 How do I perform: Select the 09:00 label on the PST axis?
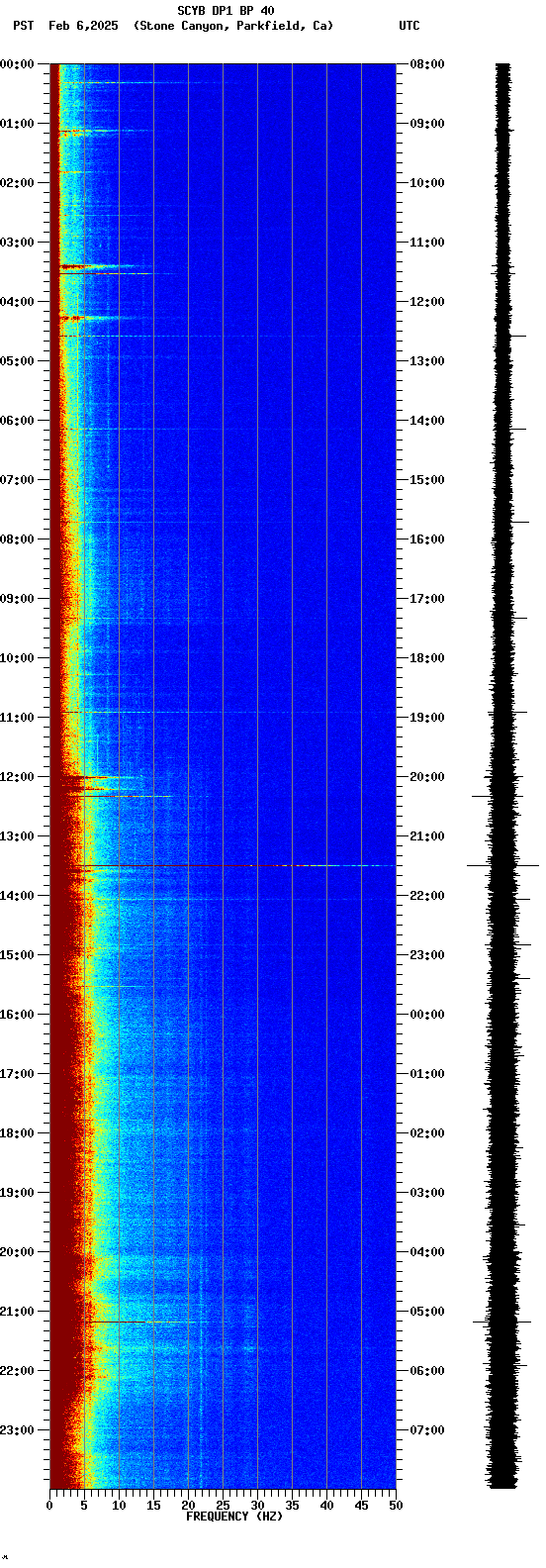18,599
